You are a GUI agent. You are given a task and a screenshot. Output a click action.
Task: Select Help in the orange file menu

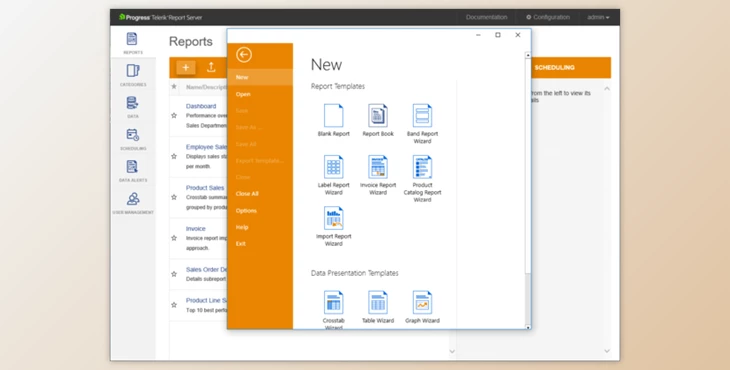click(x=260, y=227)
